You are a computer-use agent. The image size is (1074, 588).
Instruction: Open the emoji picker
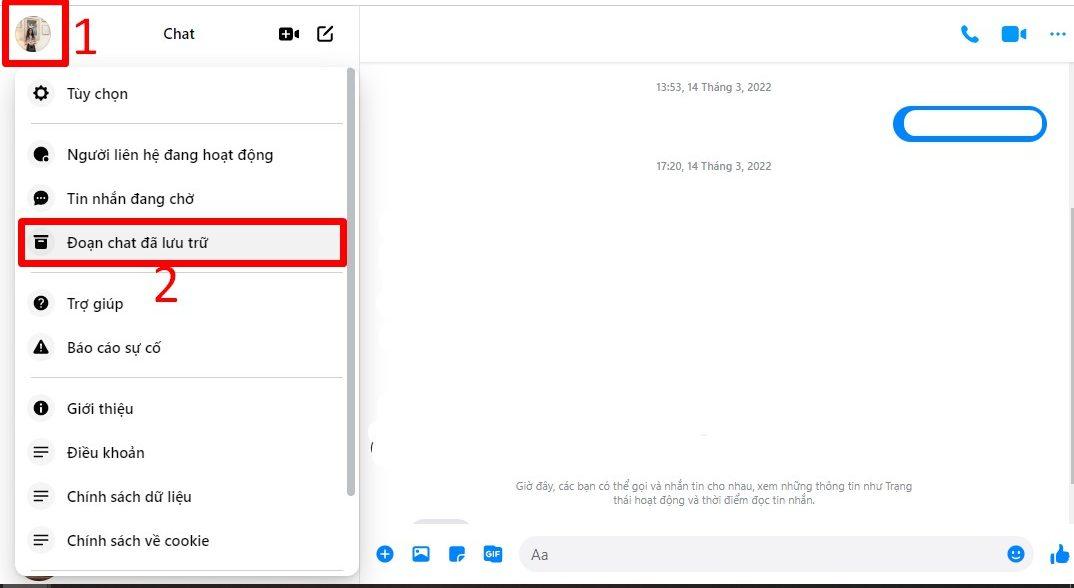pos(1016,554)
